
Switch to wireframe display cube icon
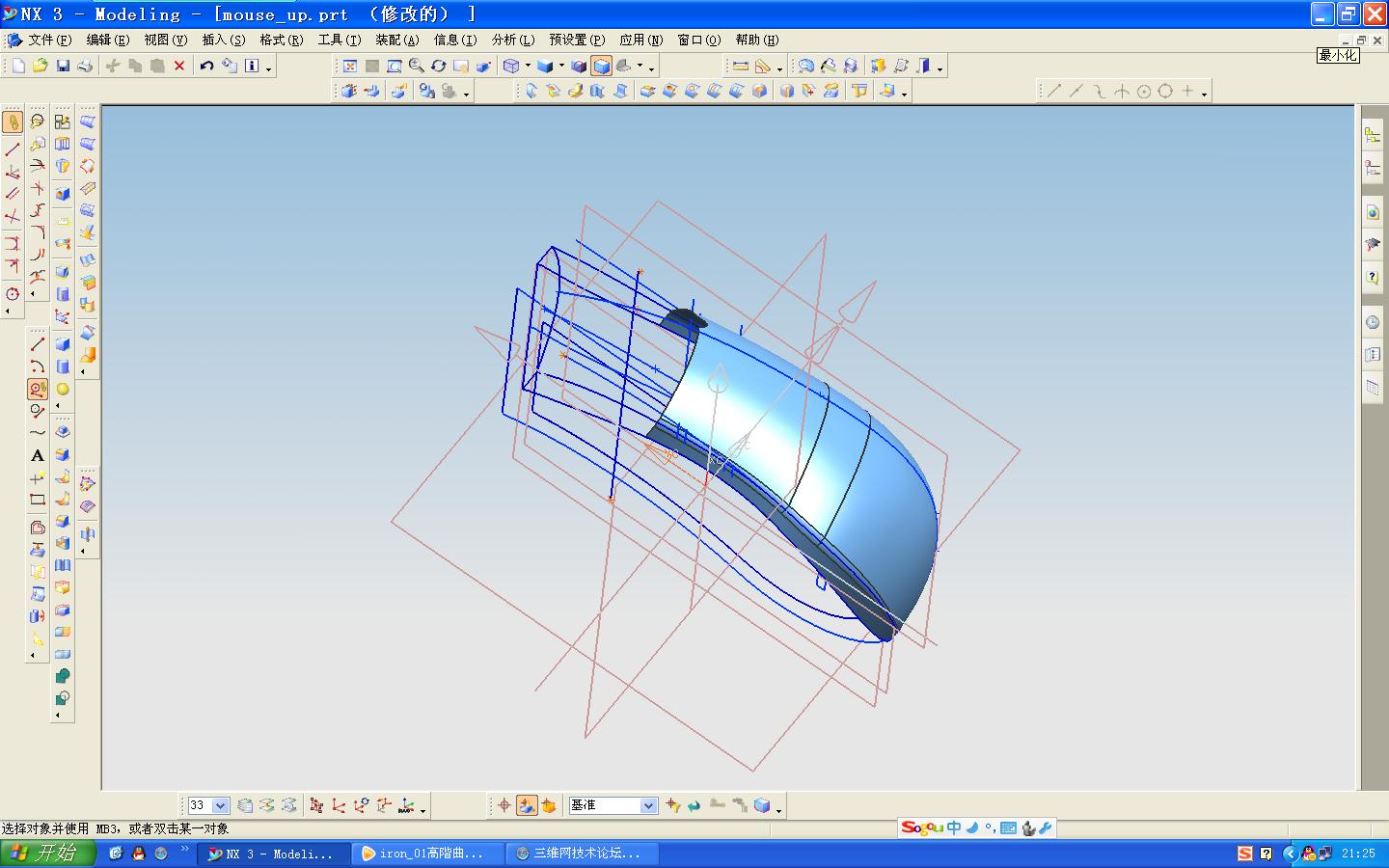[511, 66]
